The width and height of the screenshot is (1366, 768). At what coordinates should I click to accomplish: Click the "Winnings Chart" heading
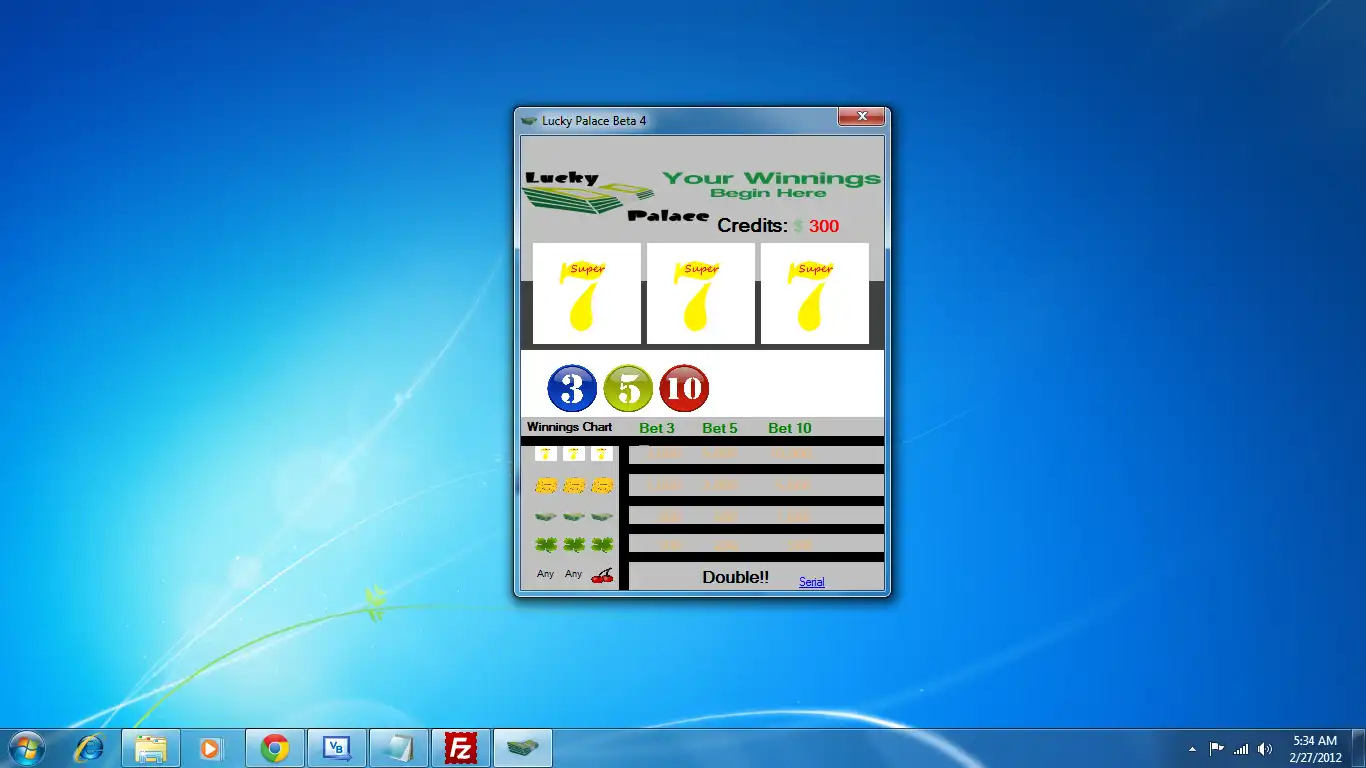pos(570,427)
